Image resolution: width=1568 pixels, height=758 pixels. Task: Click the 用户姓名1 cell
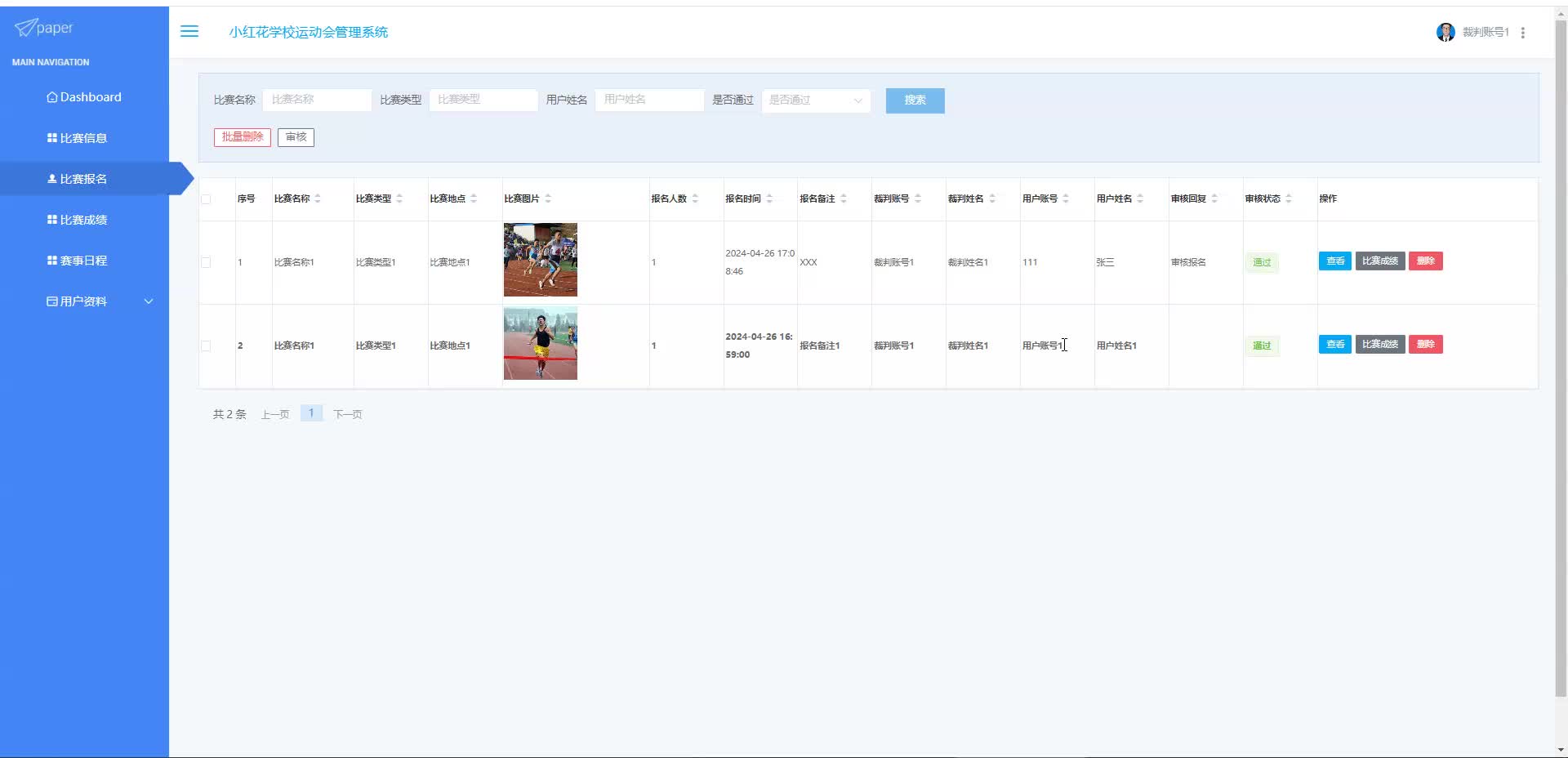coord(1116,346)
